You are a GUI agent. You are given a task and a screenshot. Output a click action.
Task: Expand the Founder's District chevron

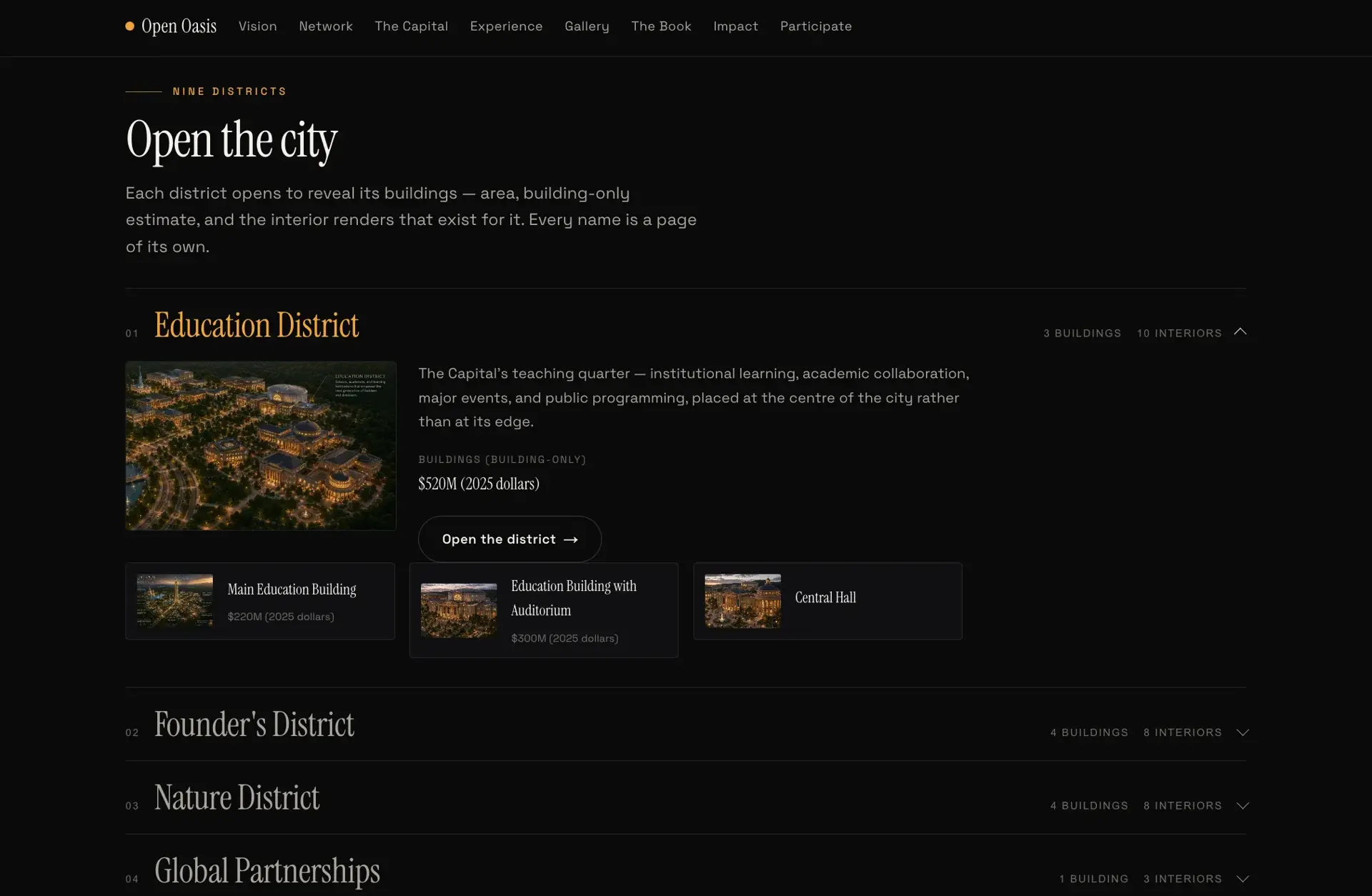click(1243, 732)
